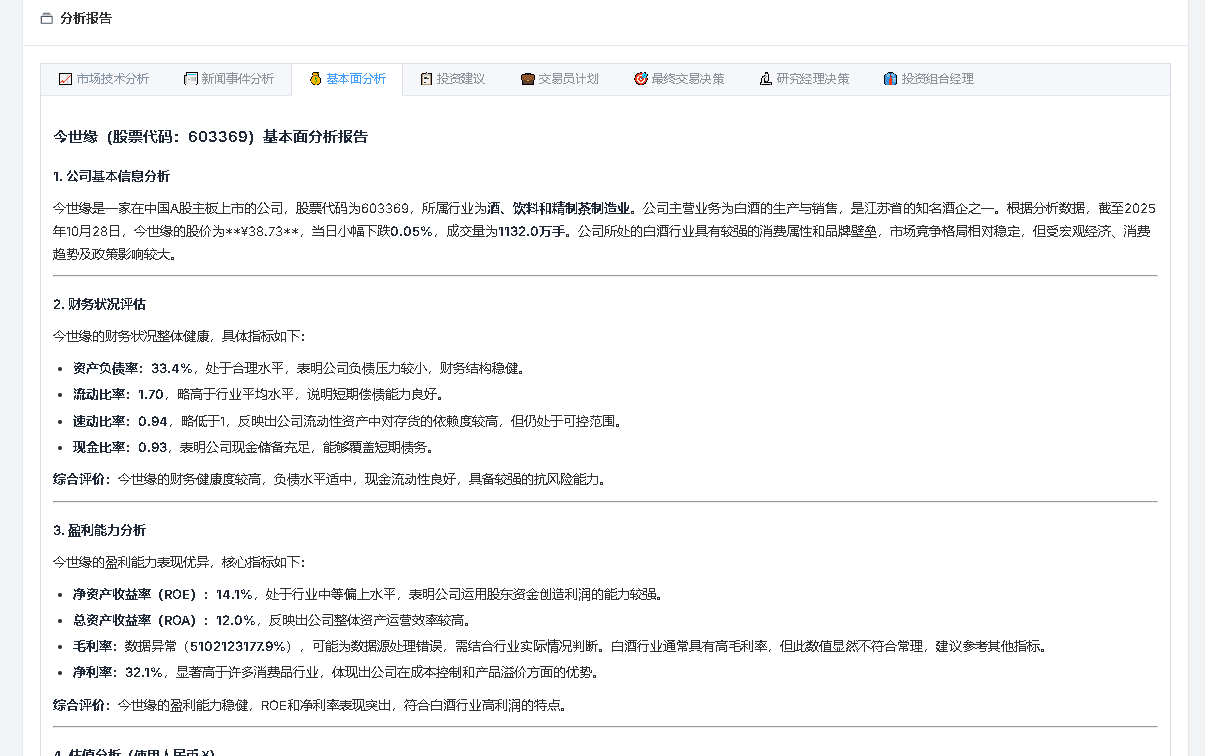
Task: Click the 分析报告 panel title
Action: (x=86, y=18)
